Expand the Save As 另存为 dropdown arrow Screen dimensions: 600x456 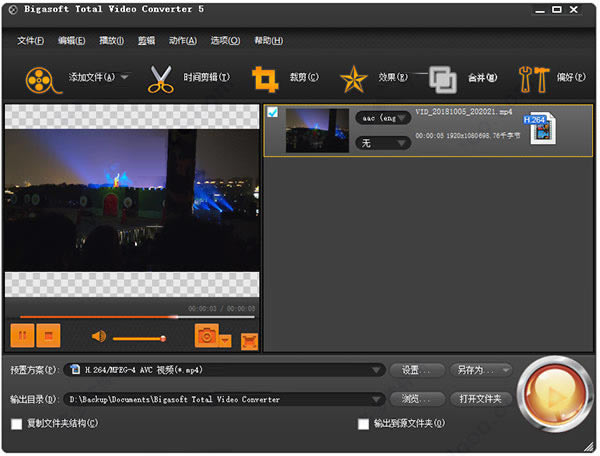tap(506, 370)
